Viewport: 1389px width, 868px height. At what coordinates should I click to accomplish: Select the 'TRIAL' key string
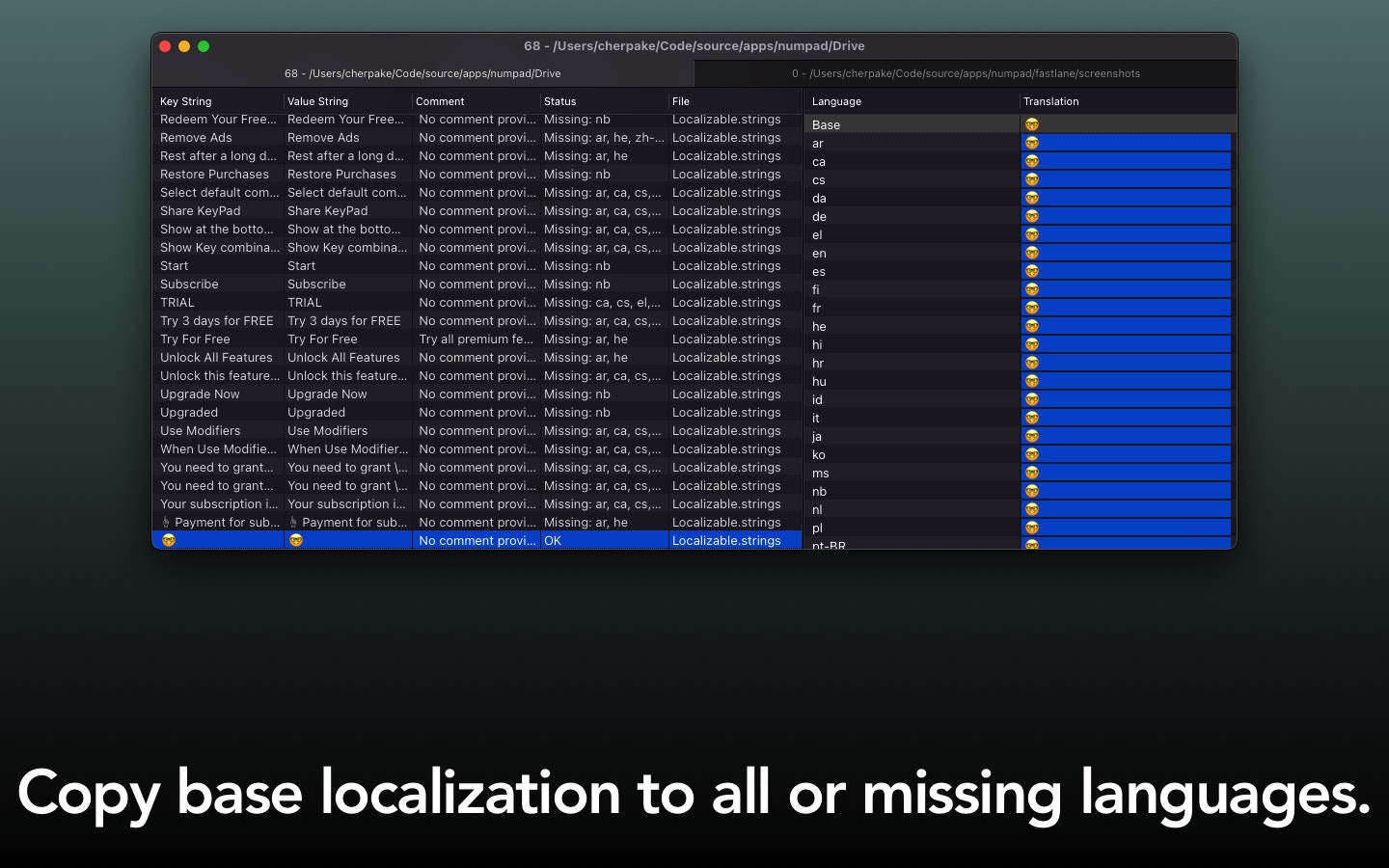(177, 303)
